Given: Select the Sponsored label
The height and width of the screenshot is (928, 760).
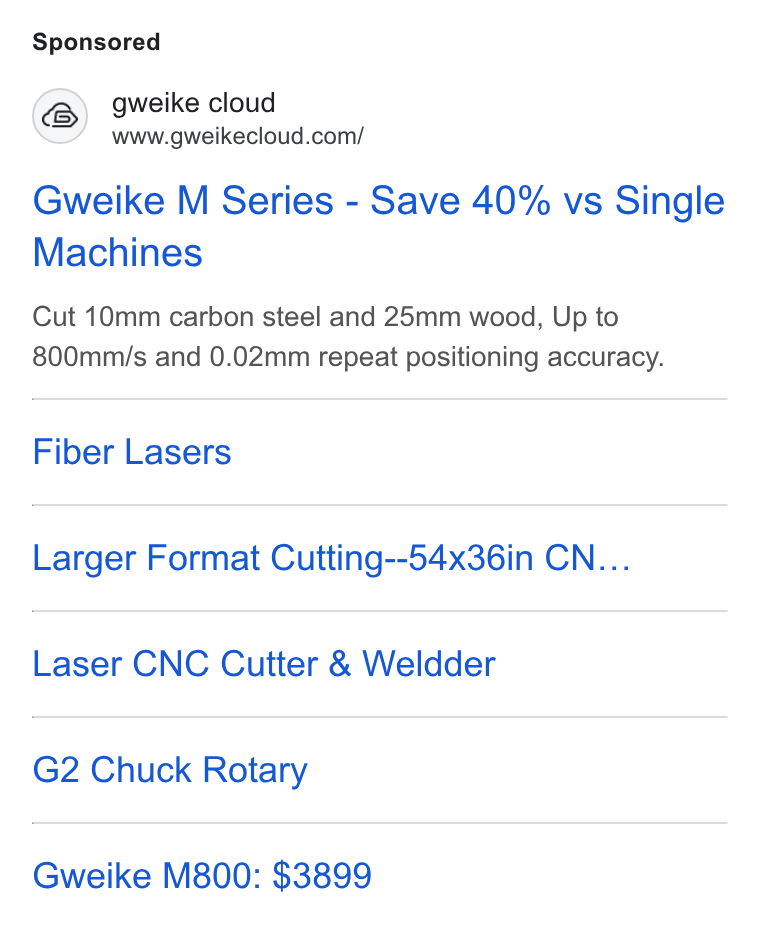Looking at the screenshot, I should tap(96, 42).
